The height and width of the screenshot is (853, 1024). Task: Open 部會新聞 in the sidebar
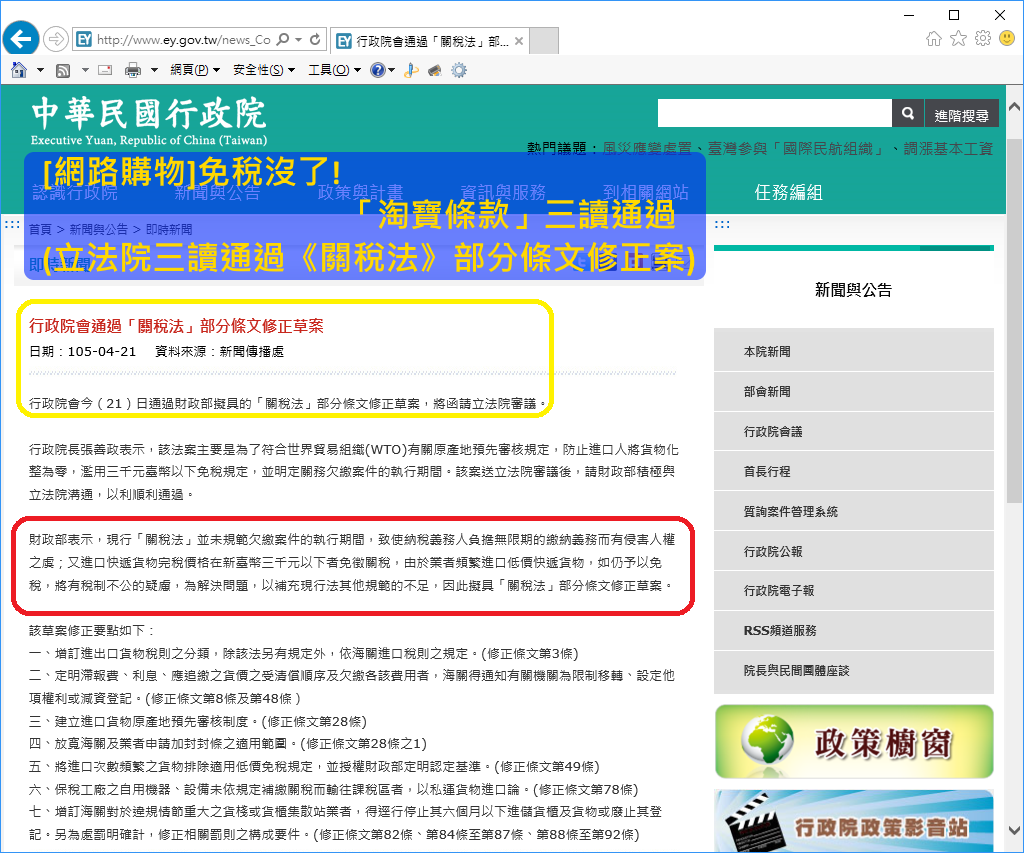[854, 391]
